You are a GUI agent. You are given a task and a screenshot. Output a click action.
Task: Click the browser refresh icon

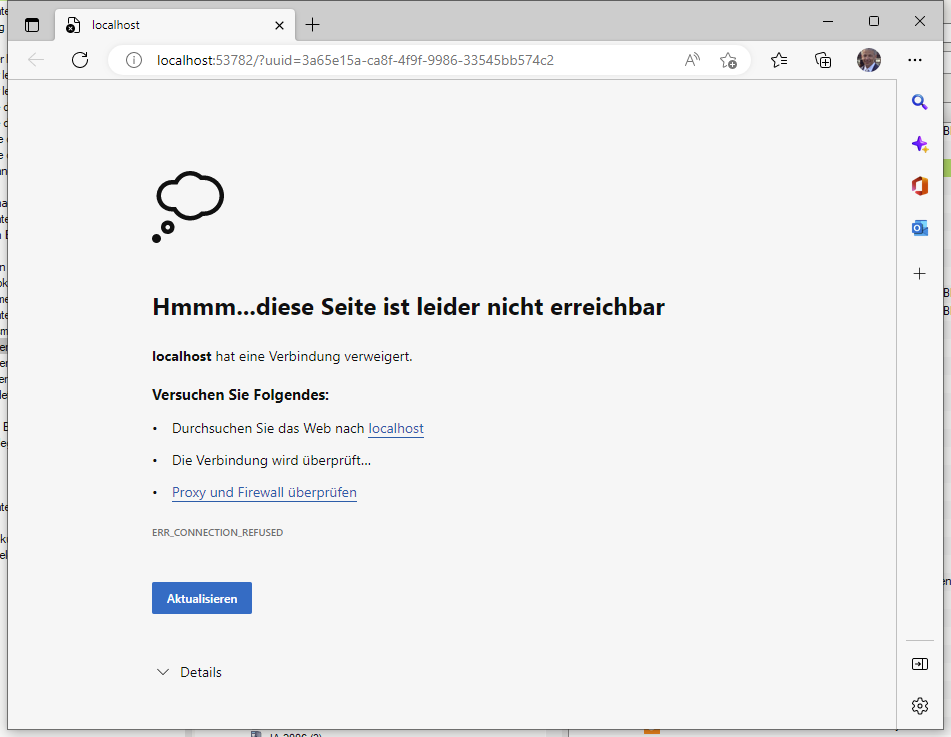[x=80, y=60]
